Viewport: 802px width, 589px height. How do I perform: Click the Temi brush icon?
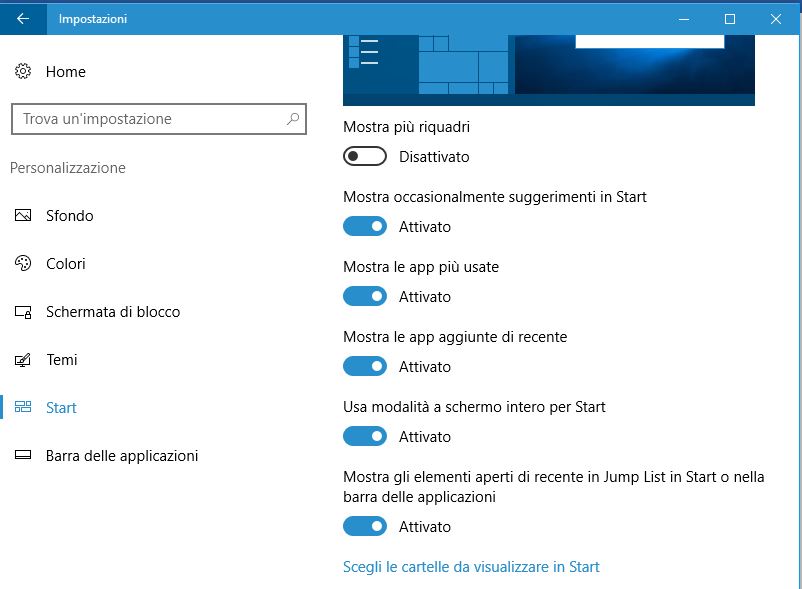23,360
